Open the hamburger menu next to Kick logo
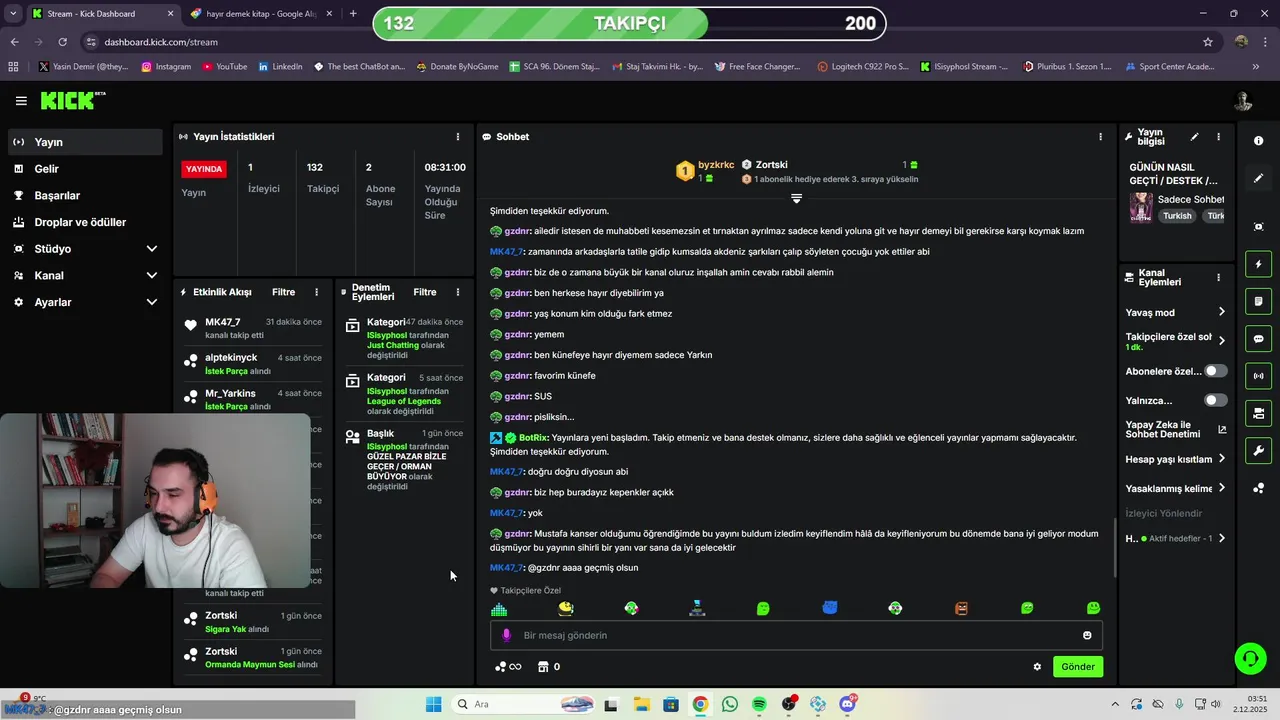The width and height of the screenshot is (1280, 720). 21,101
